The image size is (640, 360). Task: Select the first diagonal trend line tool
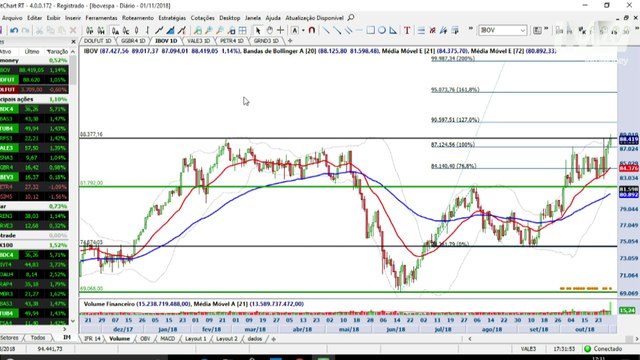coord(326,30)
